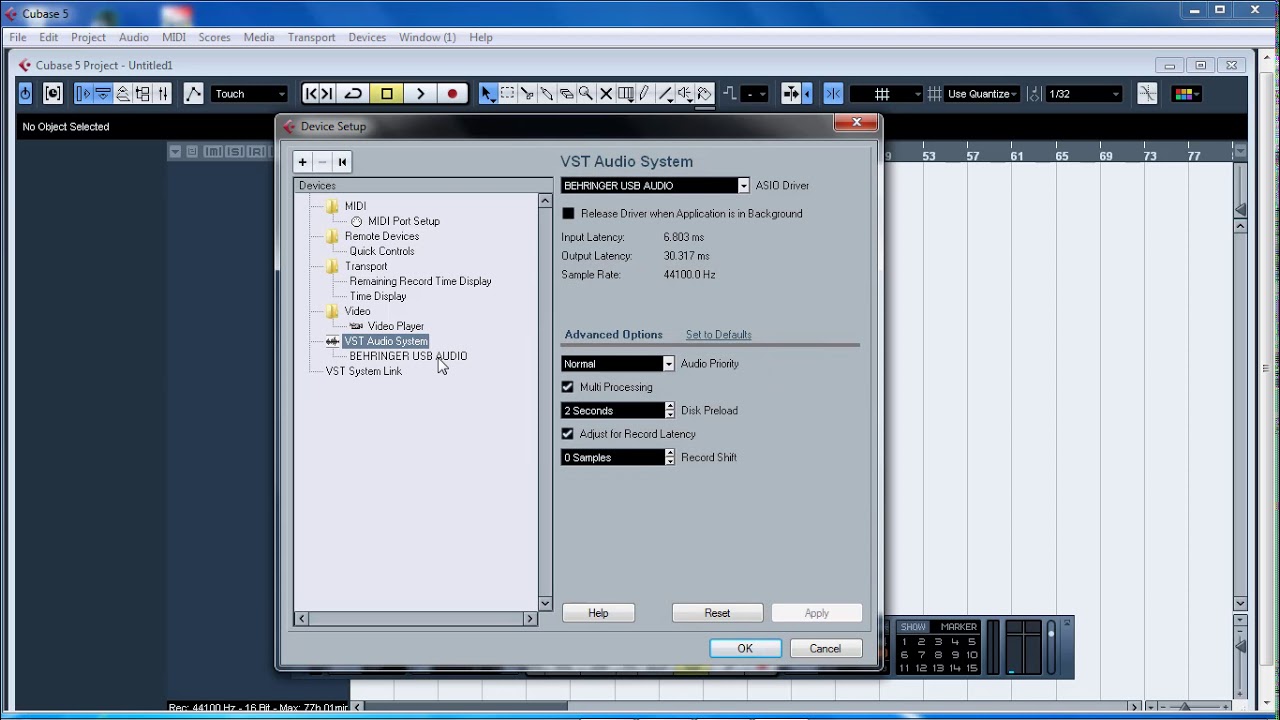Select MIDI Port Setup in device tree
Screen dimensions: 1280x720
point(403,221)
